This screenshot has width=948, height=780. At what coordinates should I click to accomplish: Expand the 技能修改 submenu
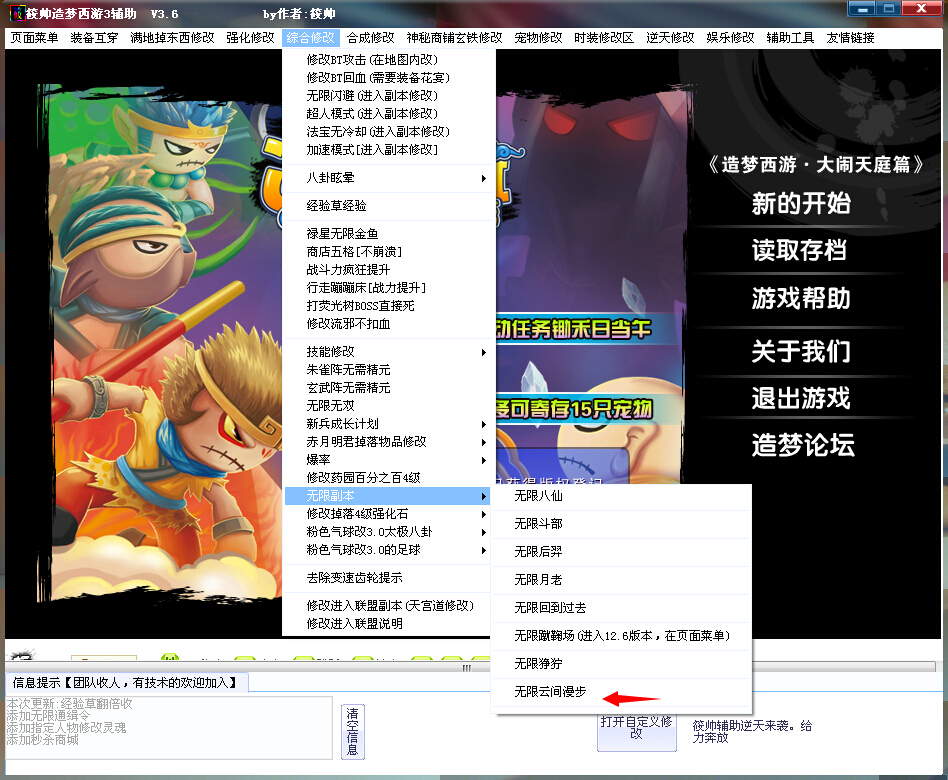tap(387, 352)
